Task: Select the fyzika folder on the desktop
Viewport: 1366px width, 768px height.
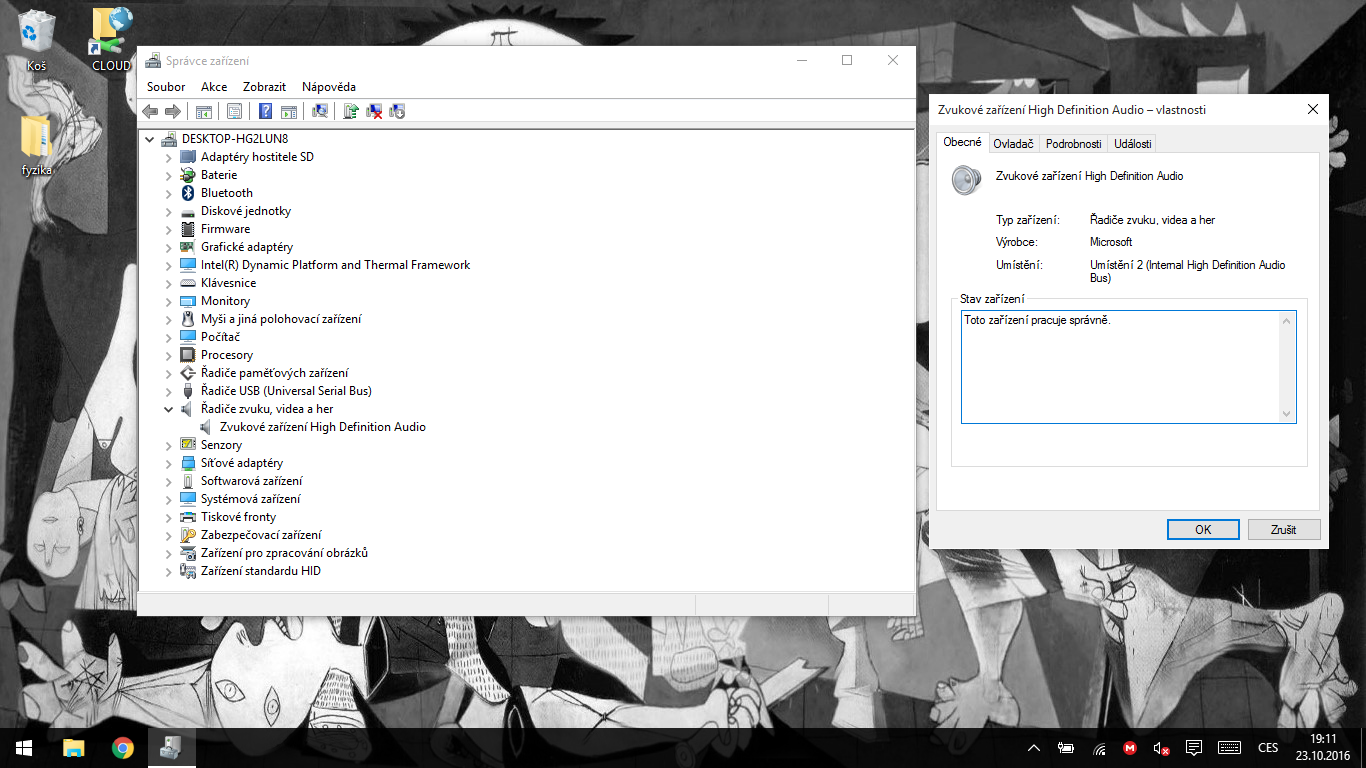Action: [x=37, y=146]
